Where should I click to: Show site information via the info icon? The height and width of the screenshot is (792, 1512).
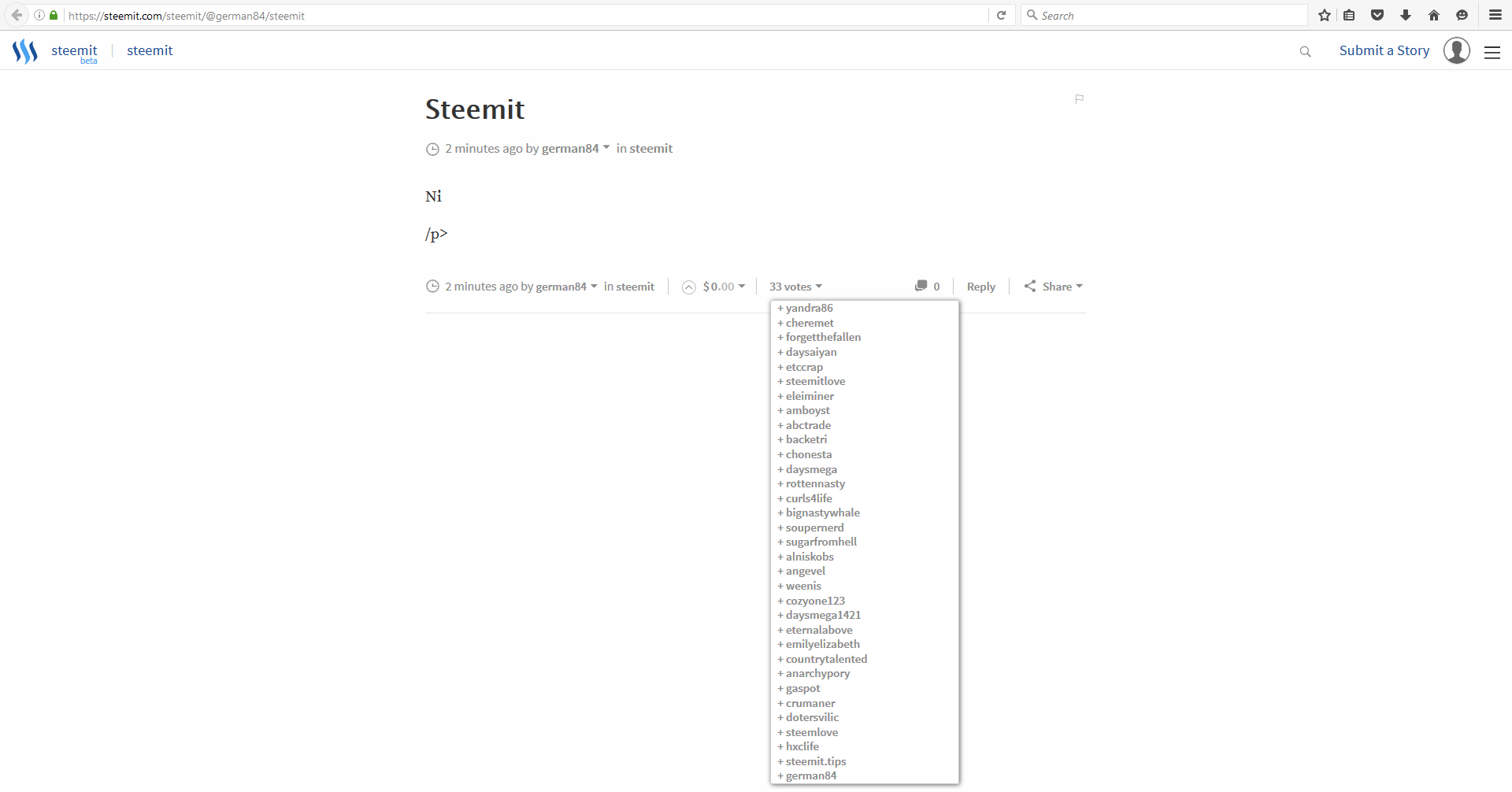click(x=39, y=15)
